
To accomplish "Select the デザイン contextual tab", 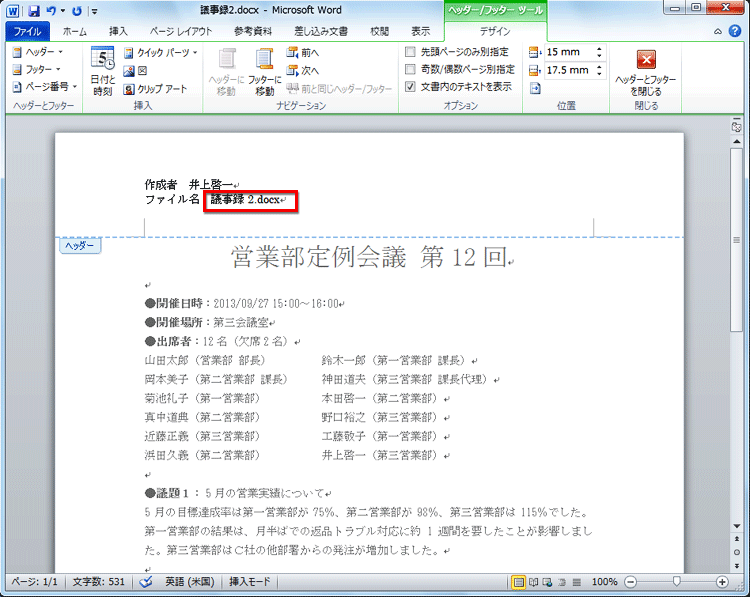I will [495, 32].
